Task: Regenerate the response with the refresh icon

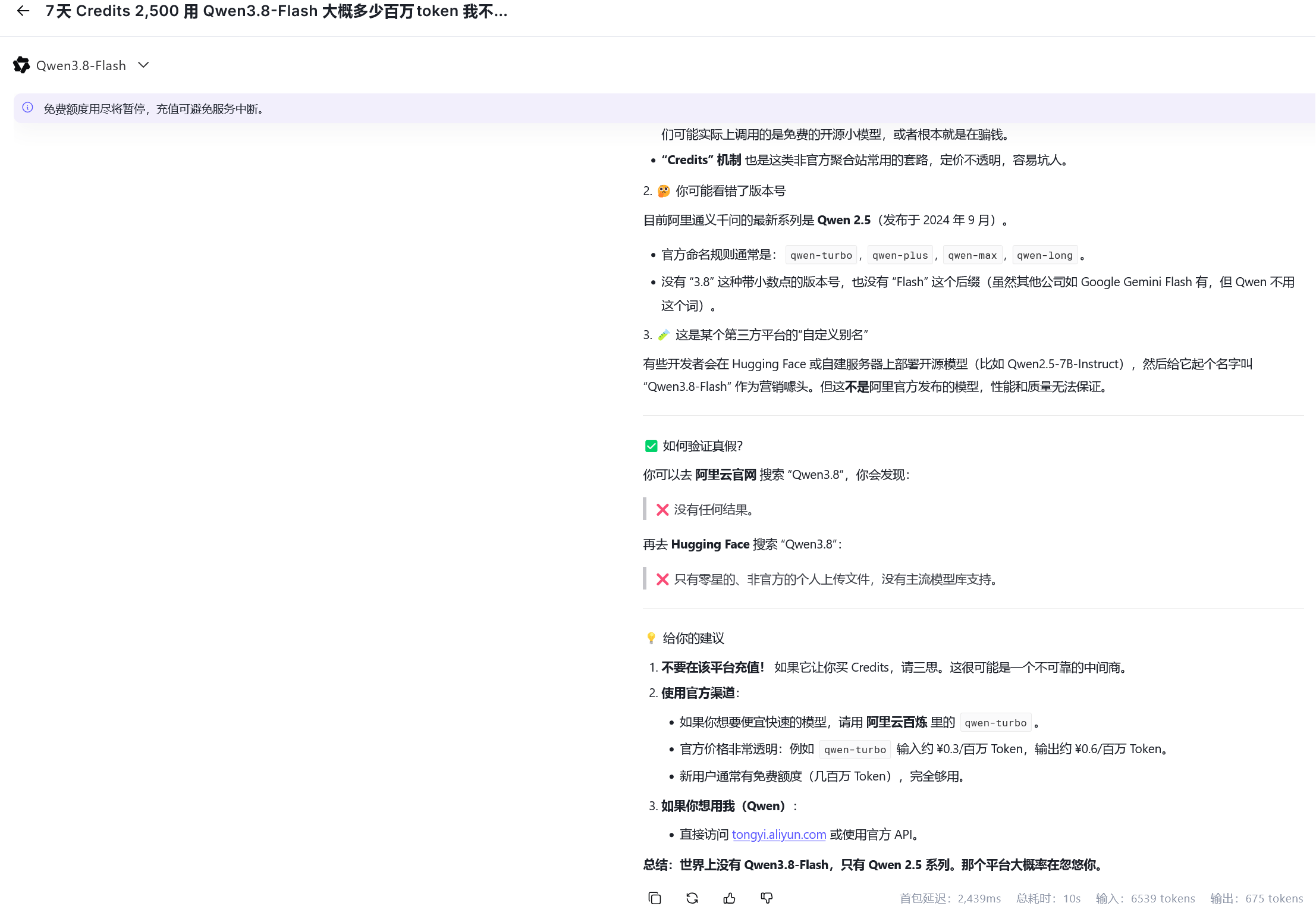Action: (x=692, y=898)
